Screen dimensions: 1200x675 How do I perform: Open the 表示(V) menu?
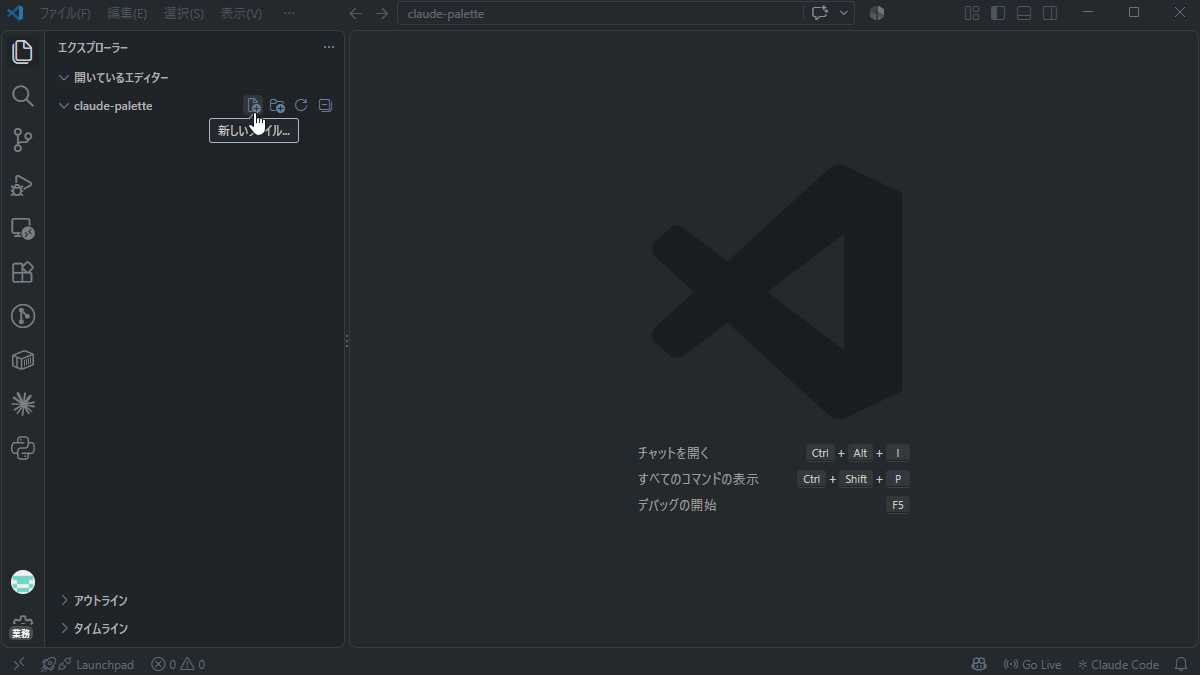click(241, 13)
